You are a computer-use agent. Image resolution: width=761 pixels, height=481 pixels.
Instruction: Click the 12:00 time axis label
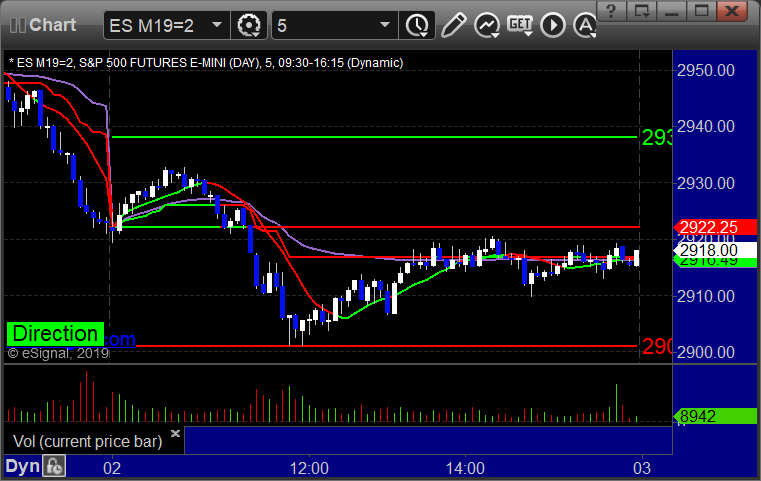point(309,468)
